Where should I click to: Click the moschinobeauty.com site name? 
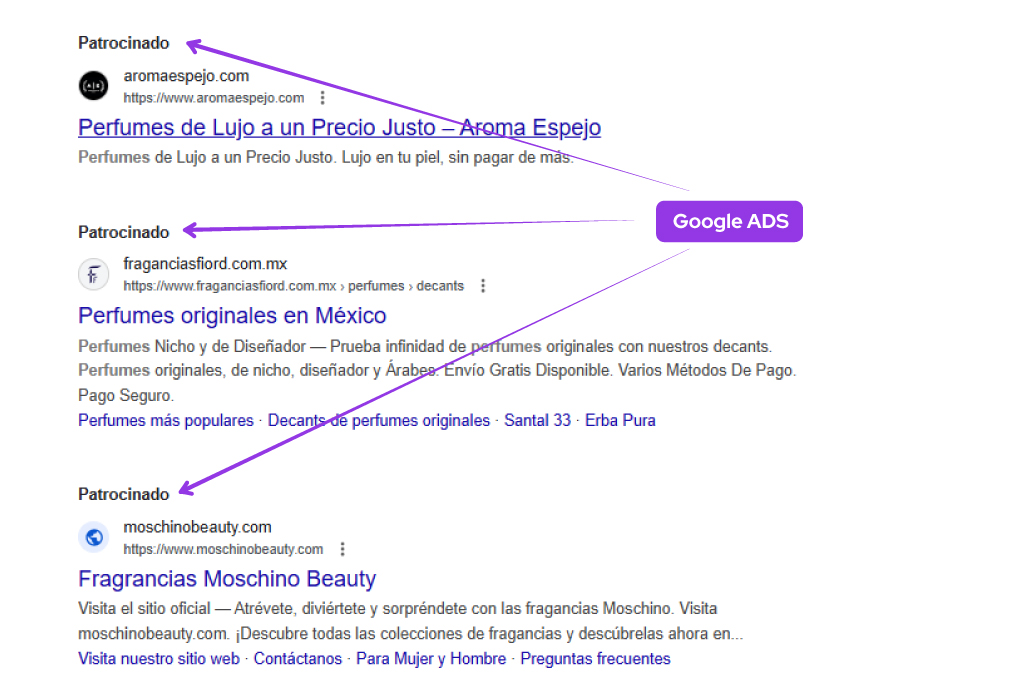(x=197, y=527)
